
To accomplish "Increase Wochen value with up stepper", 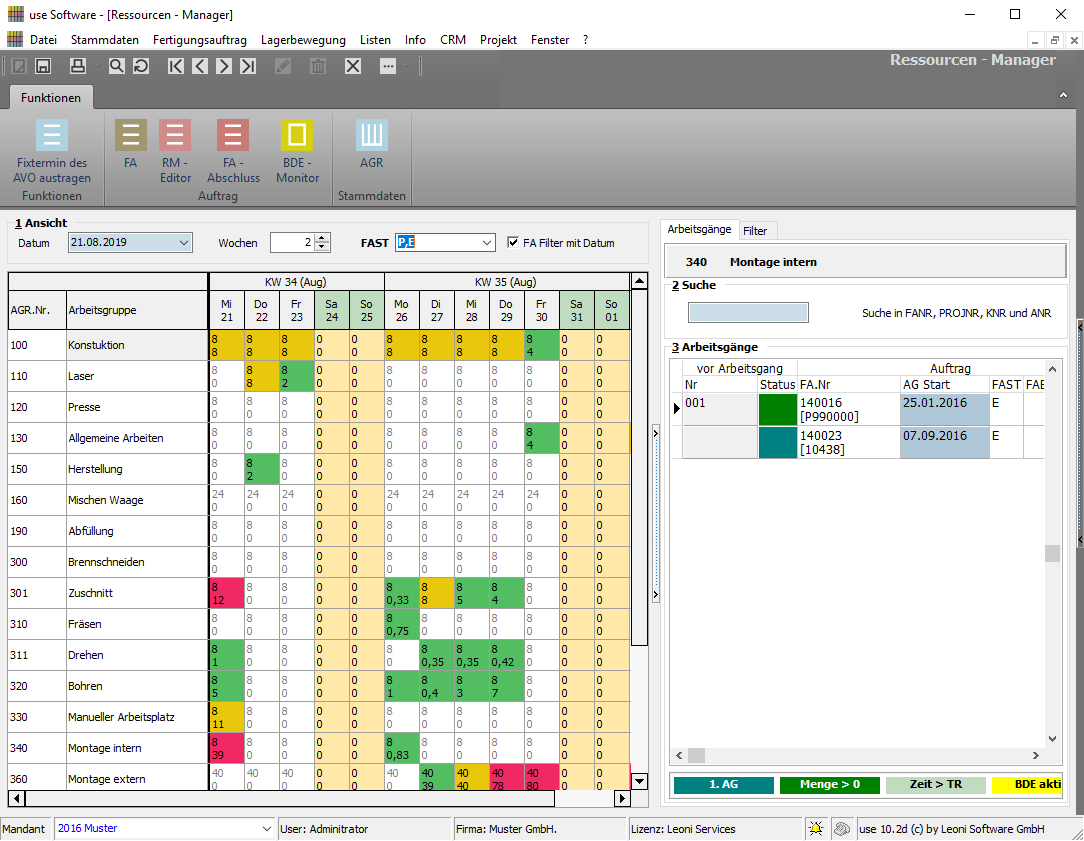I will 321,238.
